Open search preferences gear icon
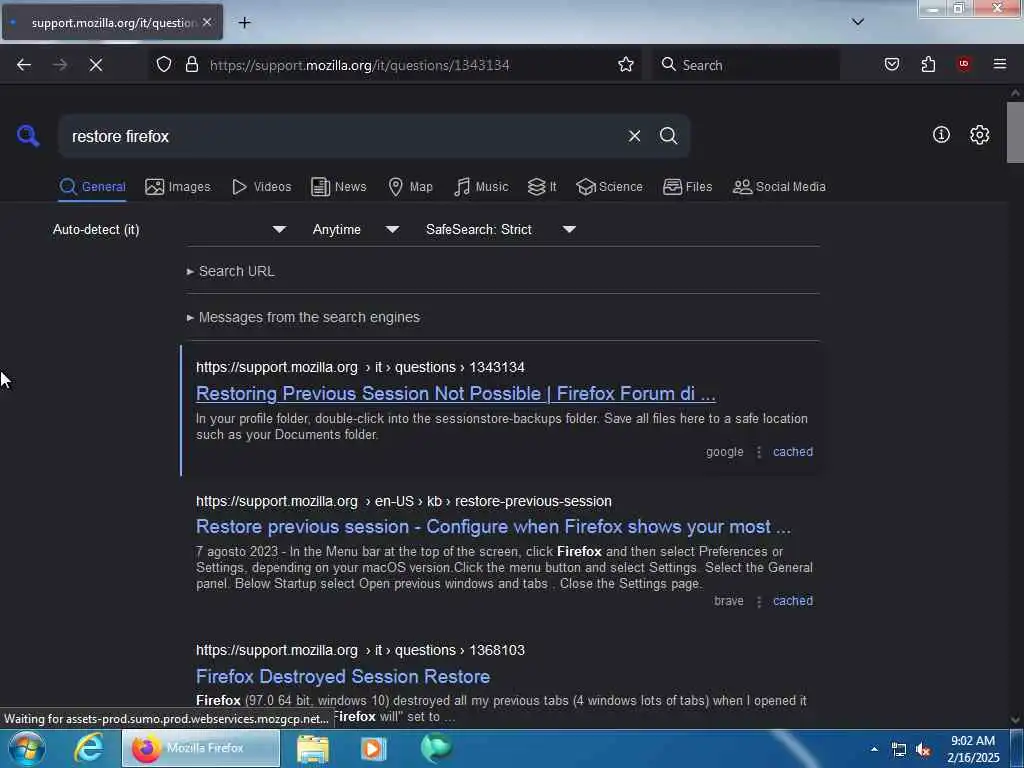This screenshot has width=1024, height=768. [x=979, y=135]
